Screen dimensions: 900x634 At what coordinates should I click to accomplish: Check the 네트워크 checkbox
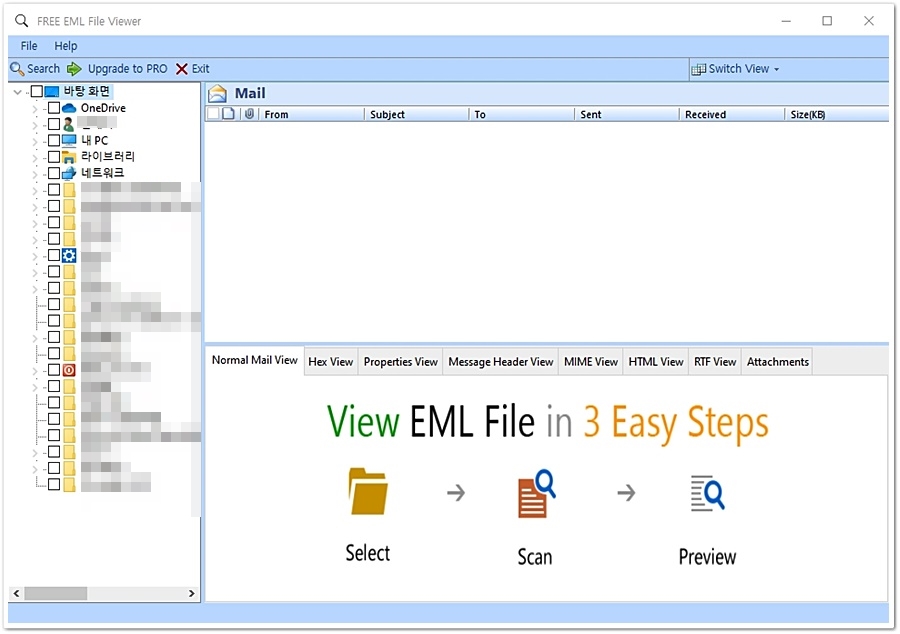[54, 173]
